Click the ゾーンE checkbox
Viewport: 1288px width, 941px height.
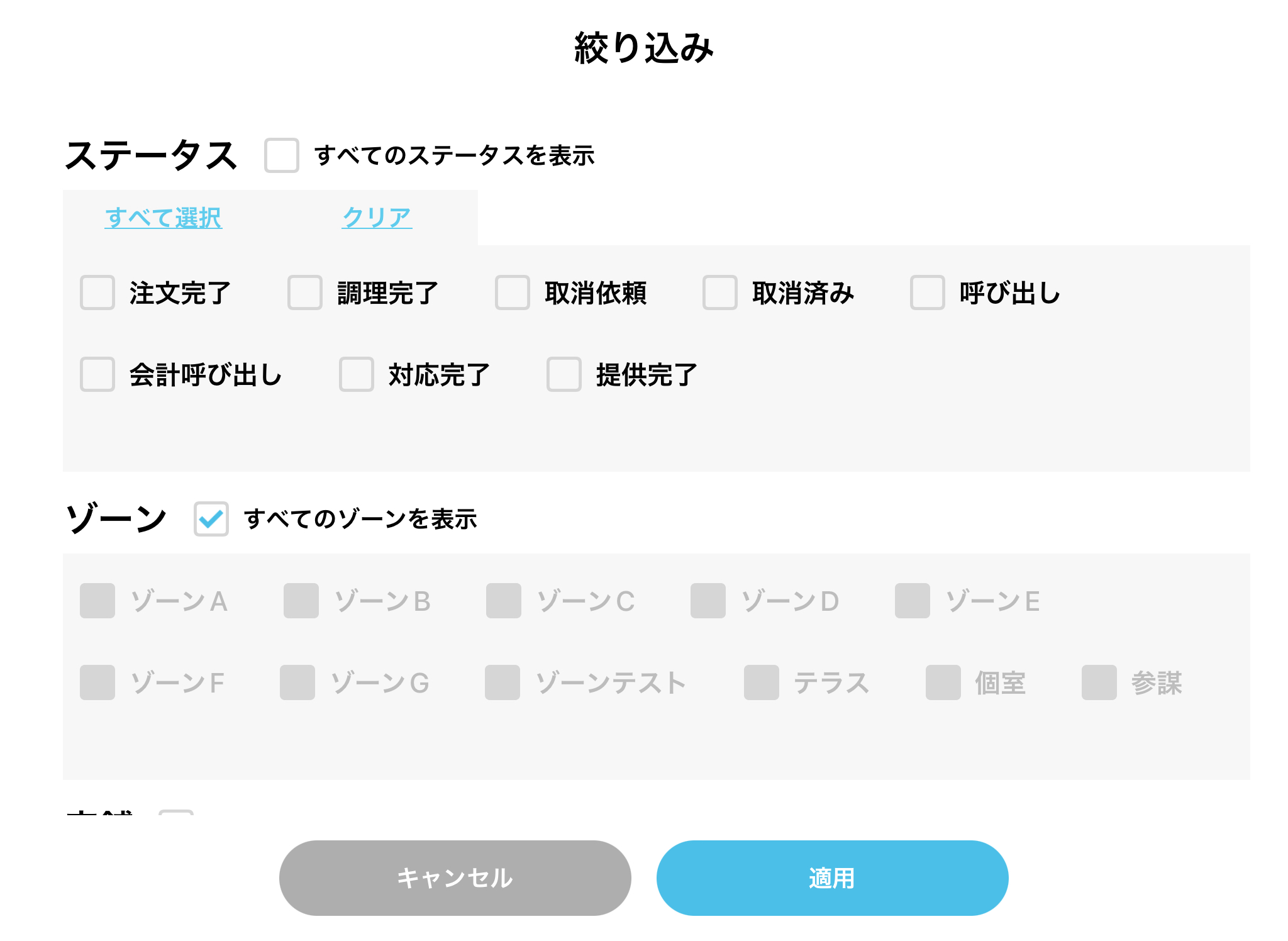(913, 601)
